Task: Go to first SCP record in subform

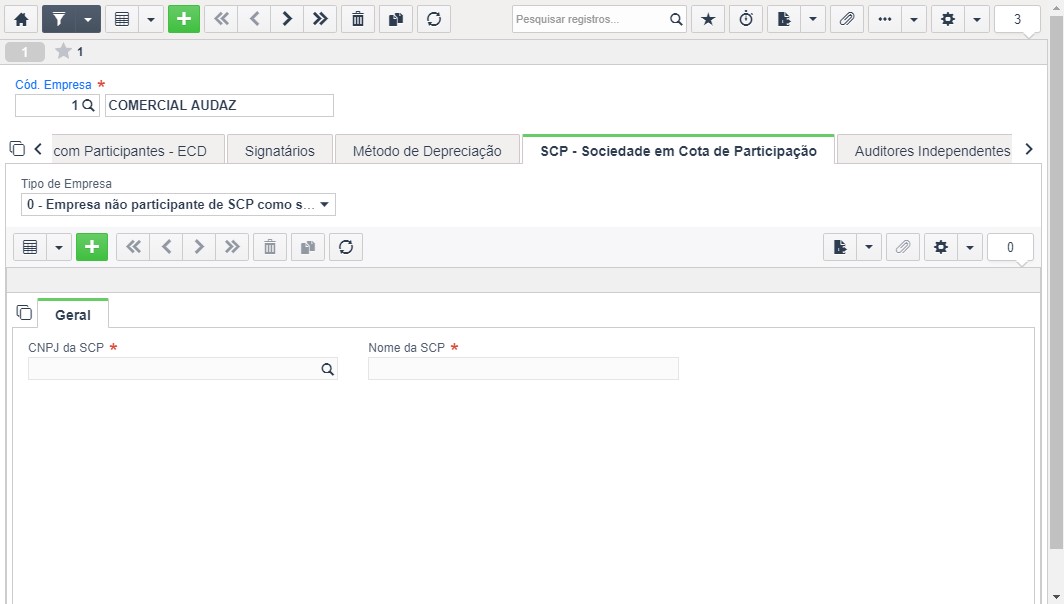Action: pyautogui.click(x=134, y=247)
